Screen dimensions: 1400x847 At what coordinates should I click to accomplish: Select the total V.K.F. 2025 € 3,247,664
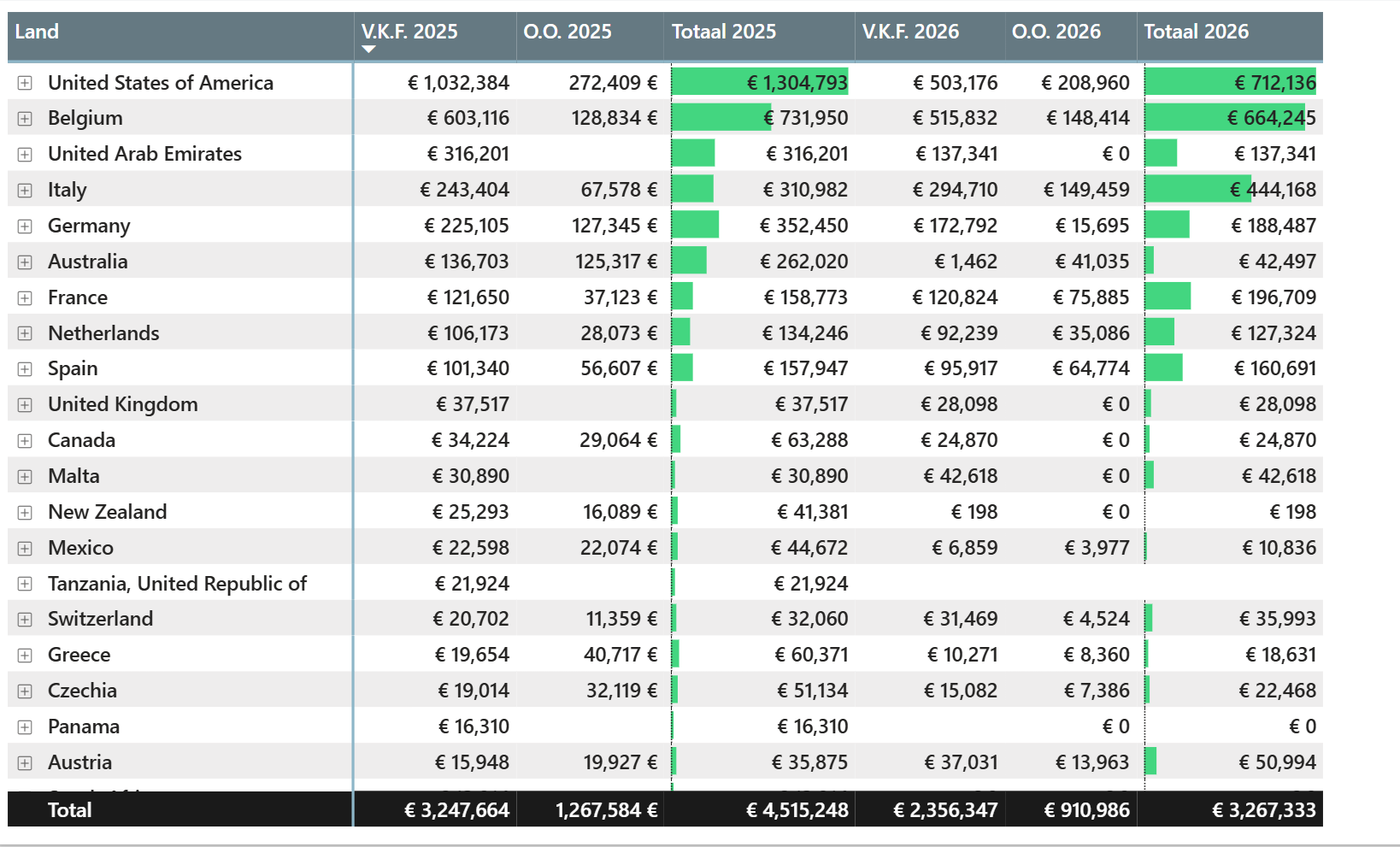[457, 810]
